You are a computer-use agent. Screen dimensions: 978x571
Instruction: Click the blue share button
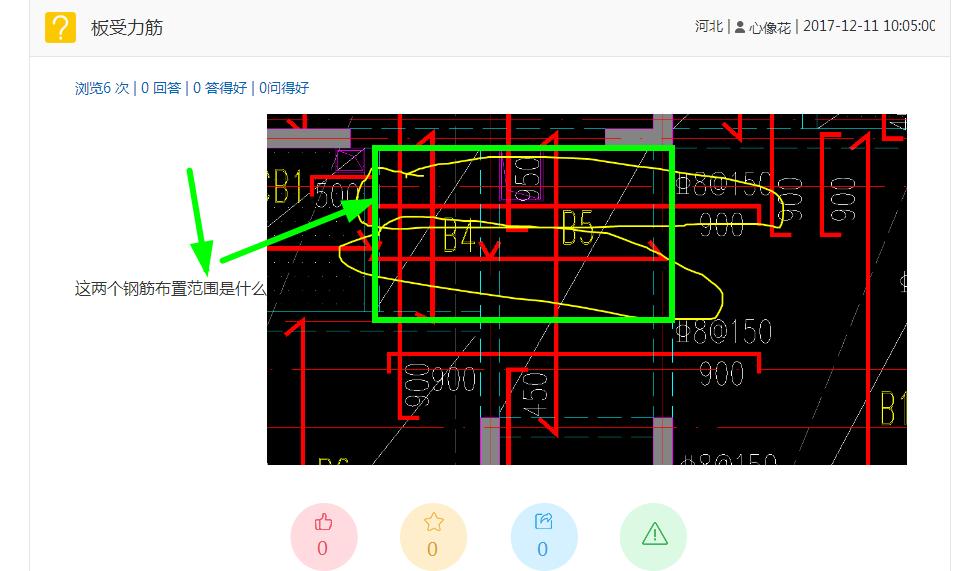(x=543, y=537)
